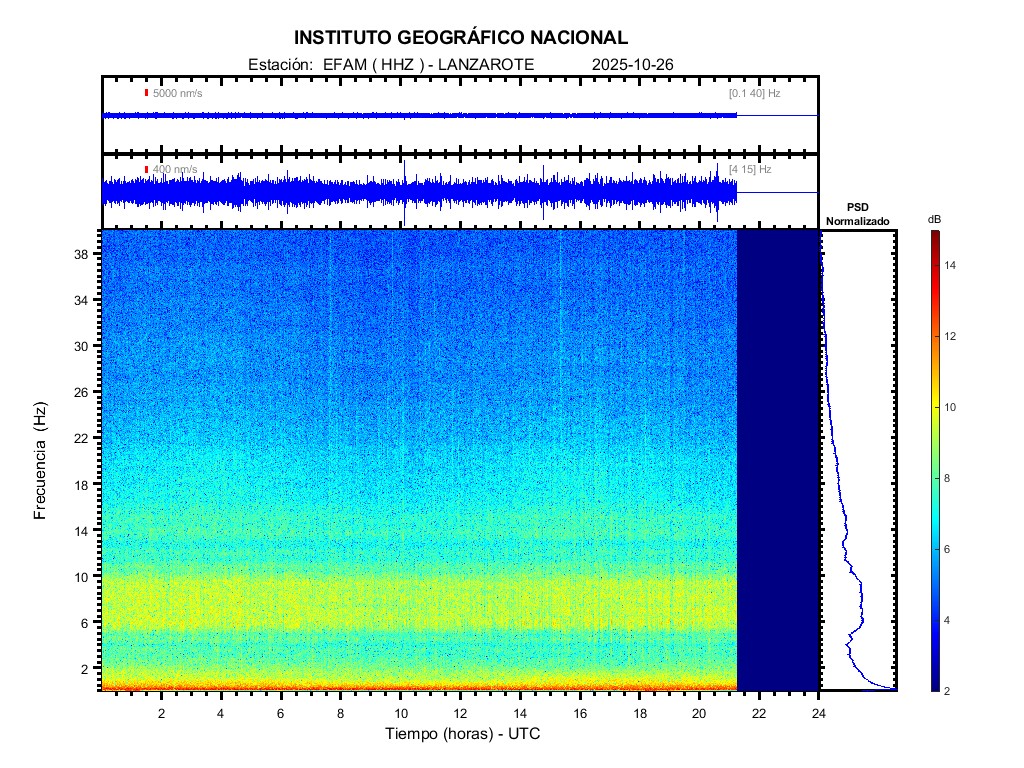Click the PSD Normalizado heading
The width and height of the screenshot is (1024, 768).
pyautogui.click(x=857, y=215)
